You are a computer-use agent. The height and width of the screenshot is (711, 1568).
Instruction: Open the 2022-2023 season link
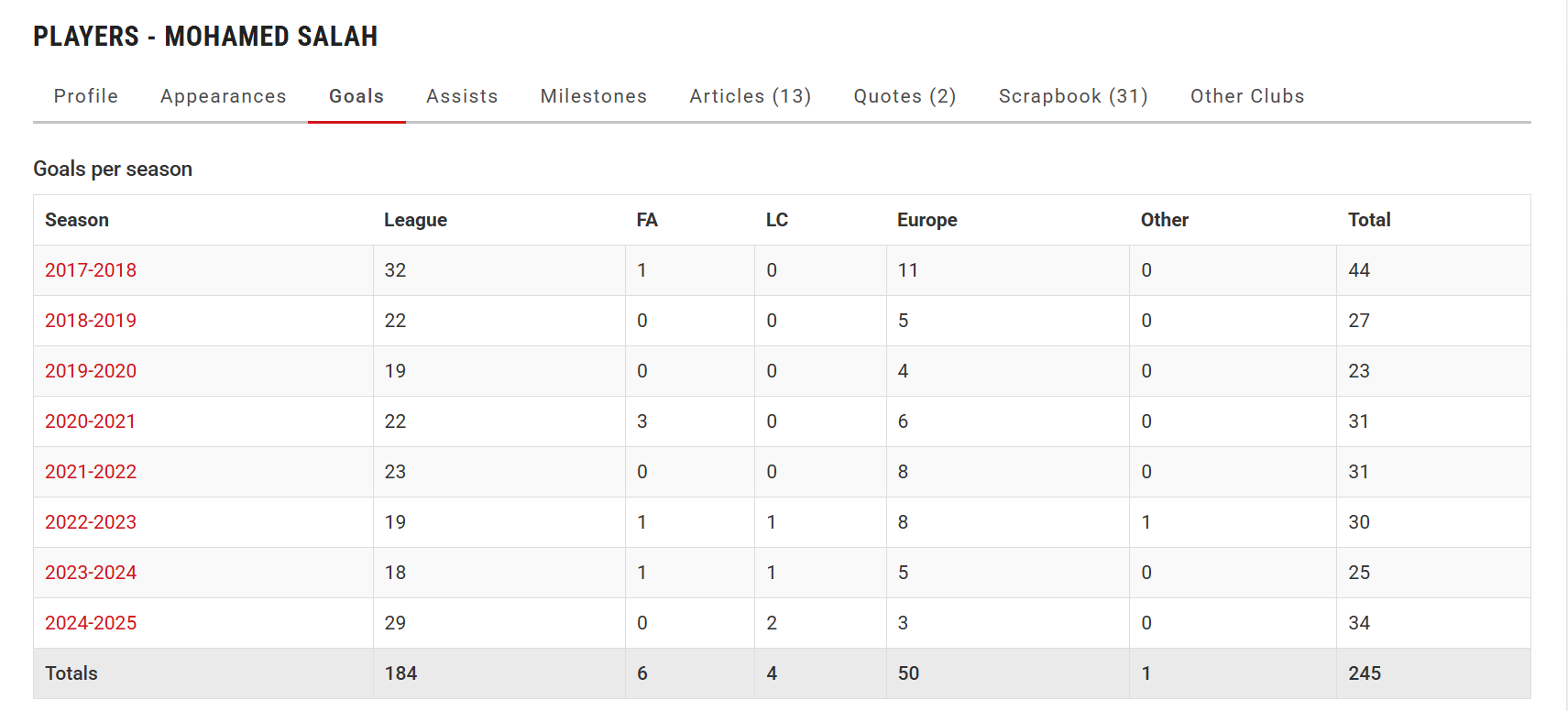91,522
